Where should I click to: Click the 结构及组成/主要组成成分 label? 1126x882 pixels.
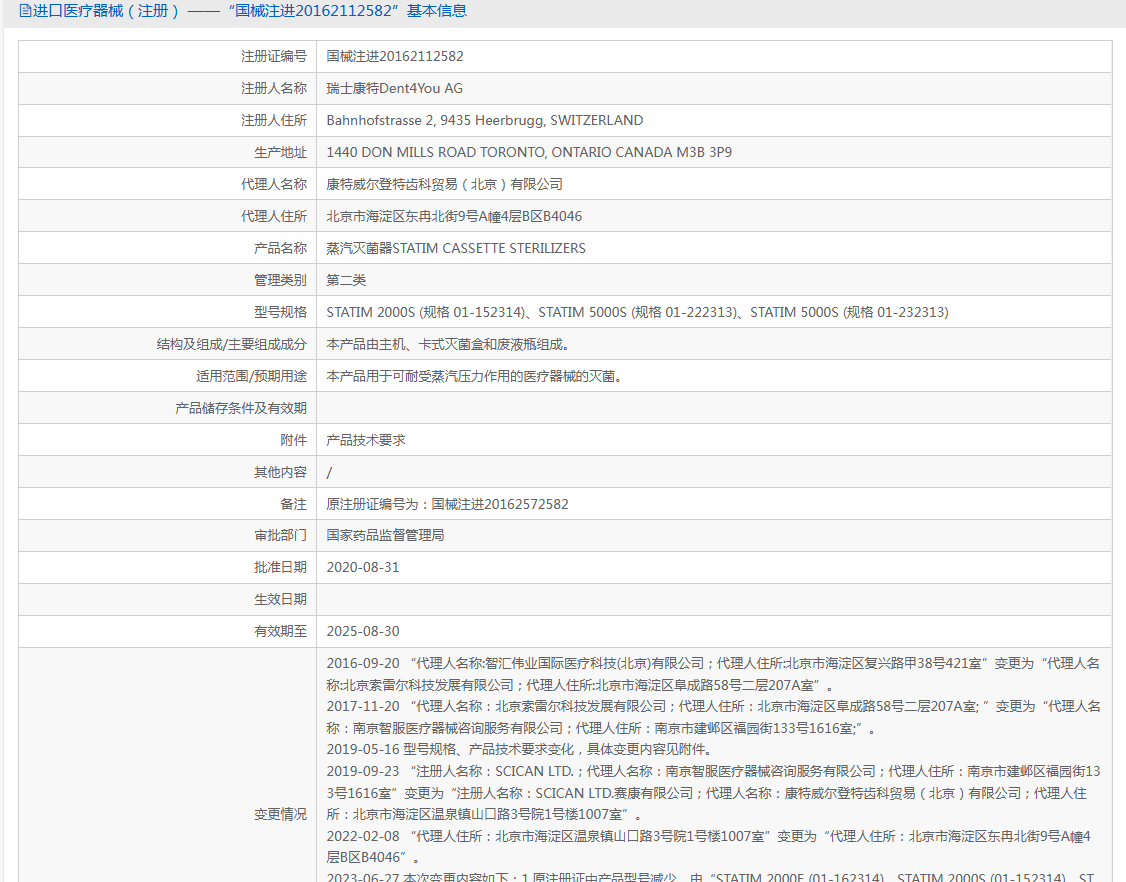[x=232, y=345]
